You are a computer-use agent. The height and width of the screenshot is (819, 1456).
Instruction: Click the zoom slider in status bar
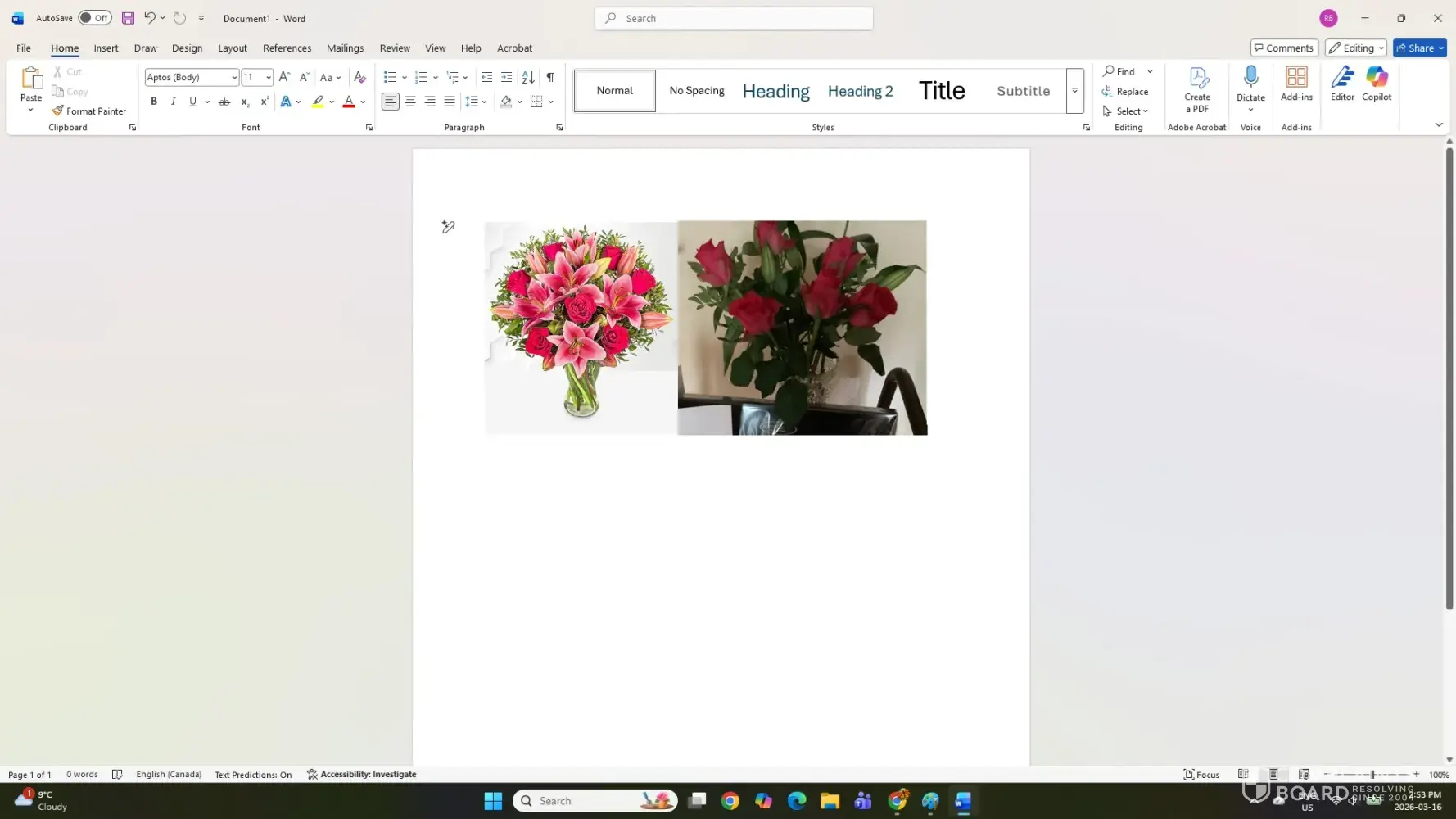pyautogui.click(x=1372, y=775)
